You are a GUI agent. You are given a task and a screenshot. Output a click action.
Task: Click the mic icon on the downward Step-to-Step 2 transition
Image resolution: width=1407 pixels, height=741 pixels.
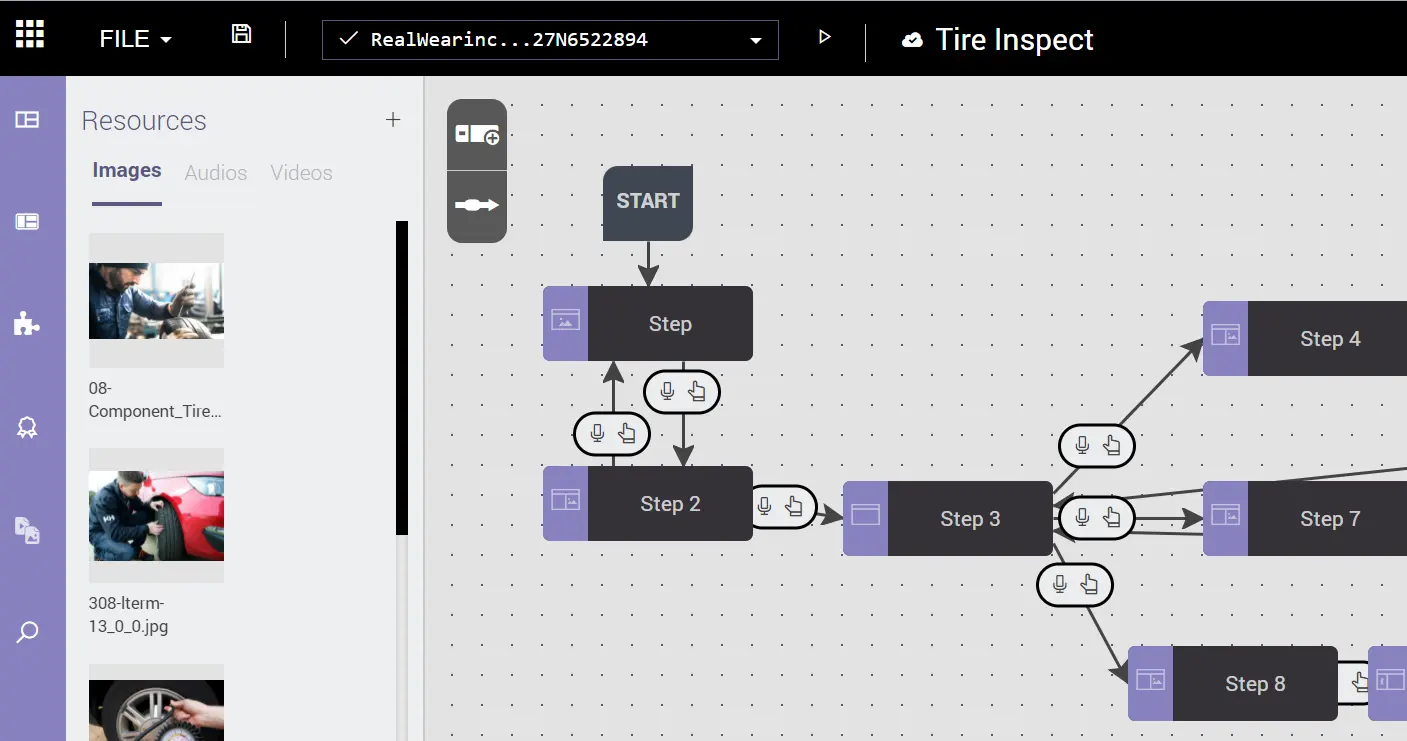(668, 391)
